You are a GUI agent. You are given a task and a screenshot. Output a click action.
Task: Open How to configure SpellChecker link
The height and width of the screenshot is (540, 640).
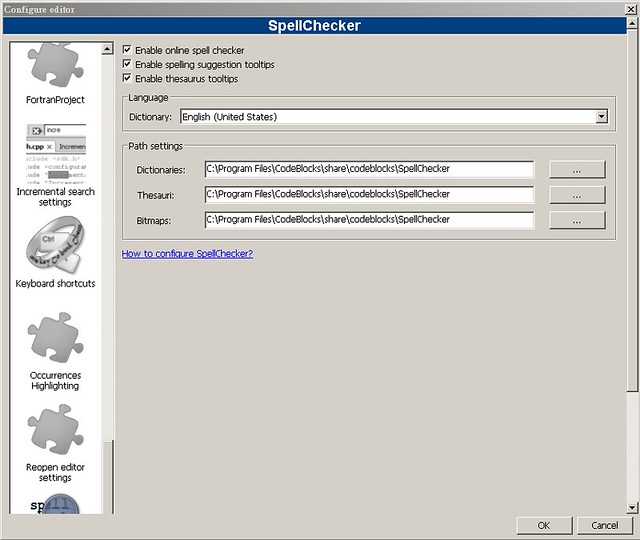pos(187,253)
